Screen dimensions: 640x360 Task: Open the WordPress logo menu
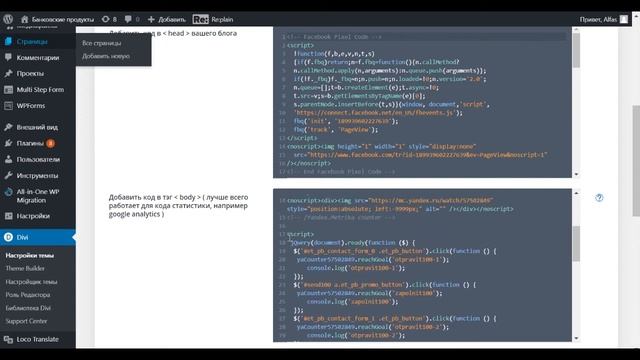8,19
